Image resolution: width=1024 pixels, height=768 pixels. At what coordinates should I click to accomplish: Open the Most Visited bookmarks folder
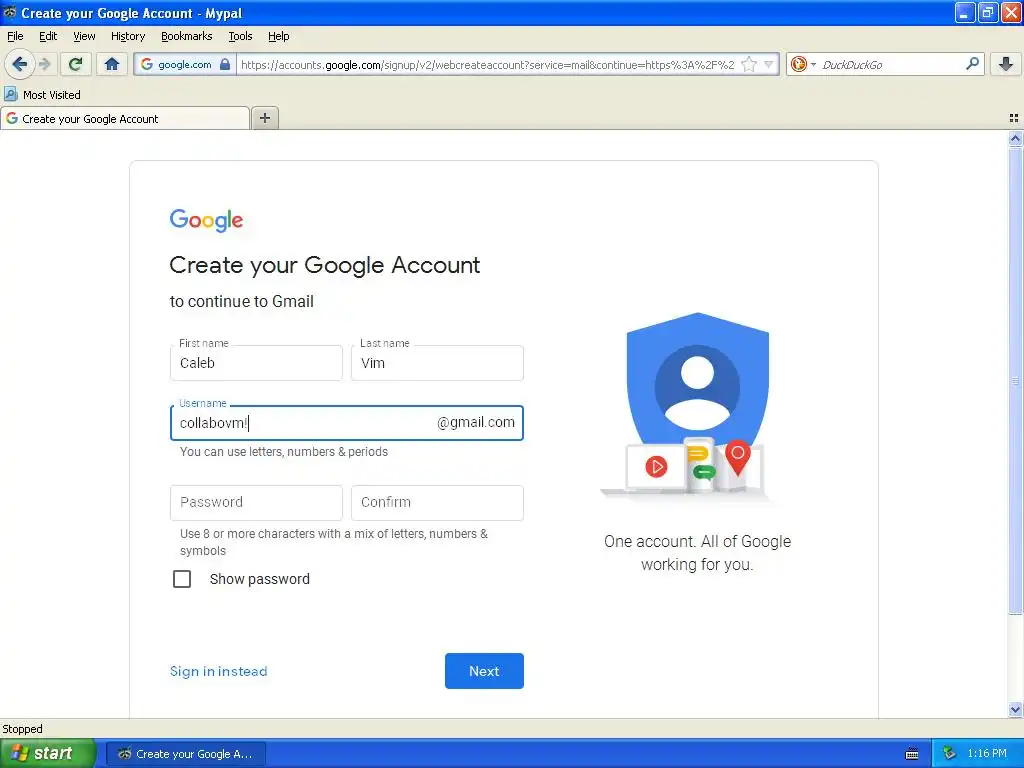(42, 95)
